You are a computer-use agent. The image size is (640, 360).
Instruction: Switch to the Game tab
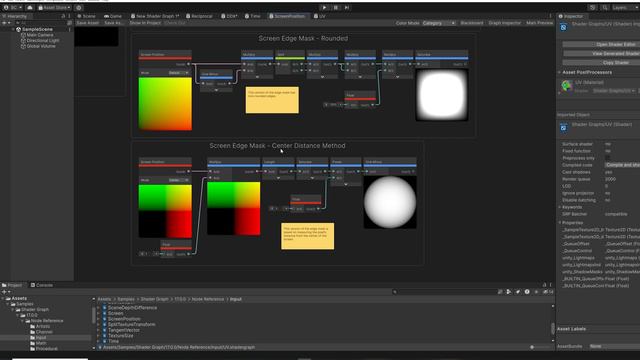(x=113, y=16)
